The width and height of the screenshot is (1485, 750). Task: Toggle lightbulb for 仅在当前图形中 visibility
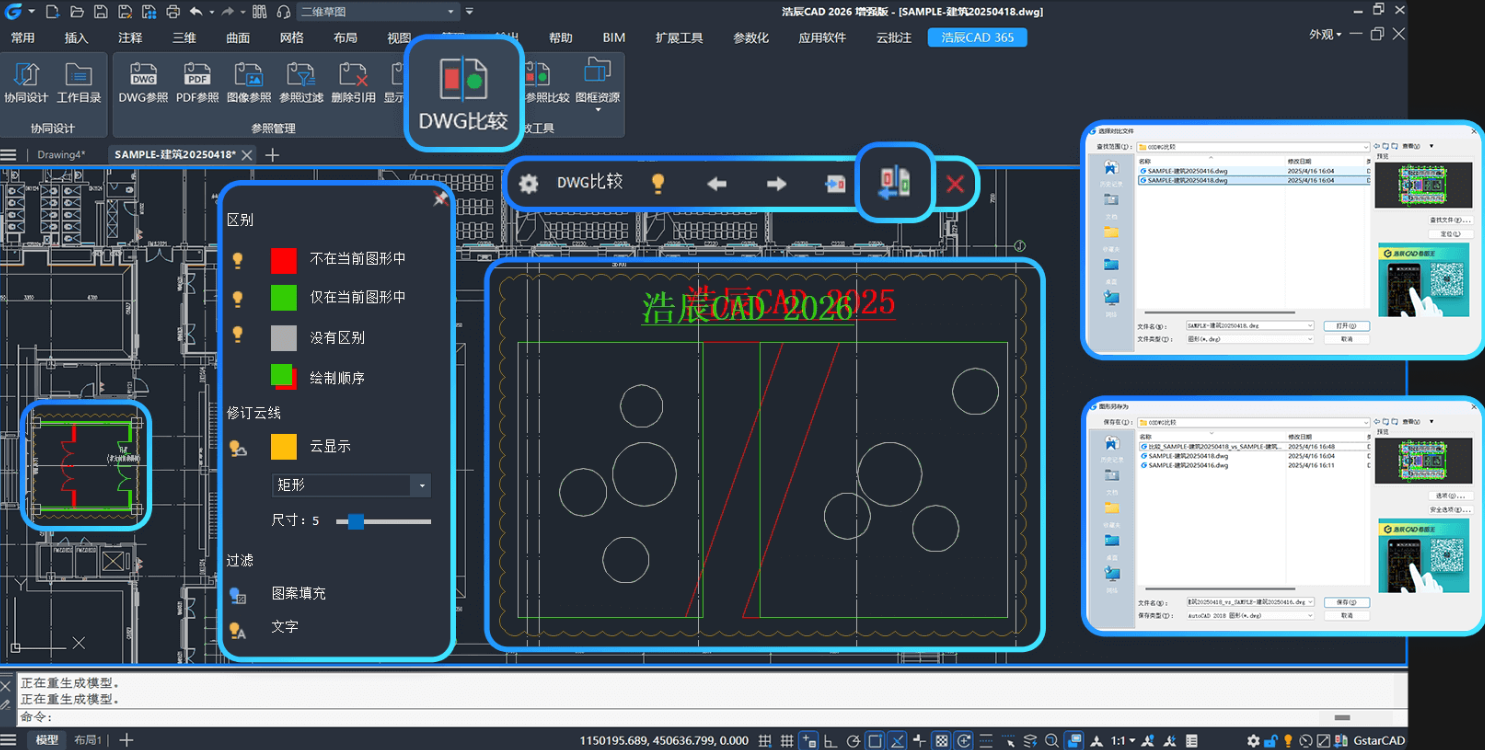(x=238, y=298)
